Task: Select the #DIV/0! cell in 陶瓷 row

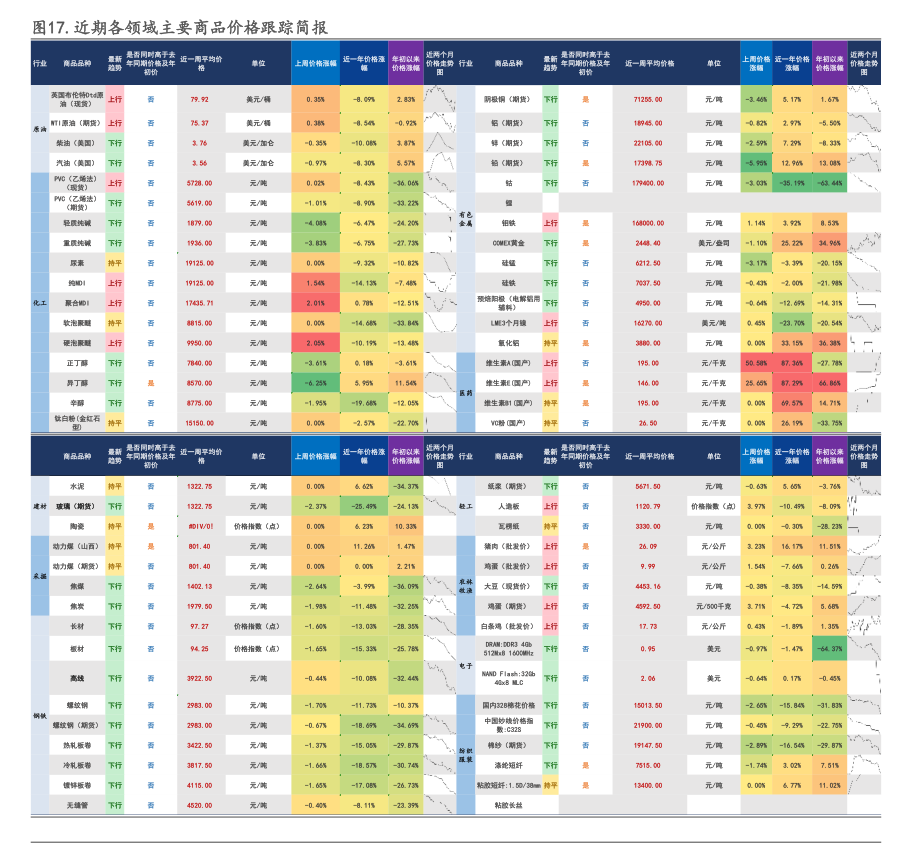Action: point(199,526)
